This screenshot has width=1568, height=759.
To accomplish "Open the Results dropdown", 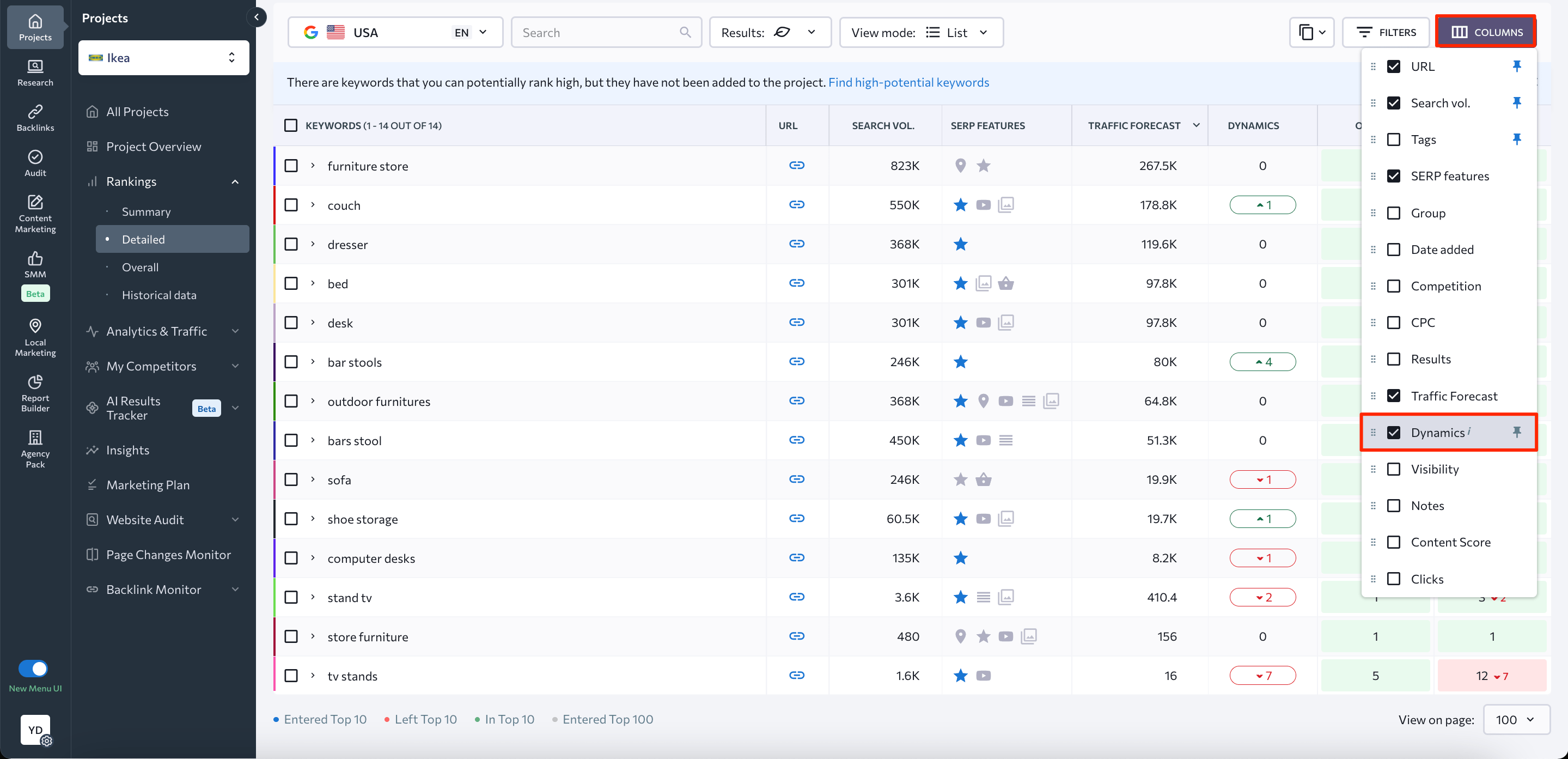I will (770, 32).
